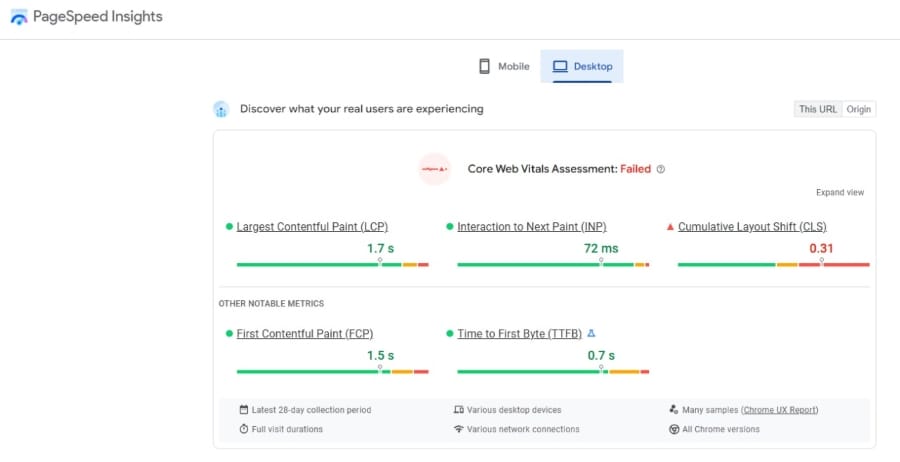
Task: Expand view of Core Web Vitals
Action: [839, 192]
